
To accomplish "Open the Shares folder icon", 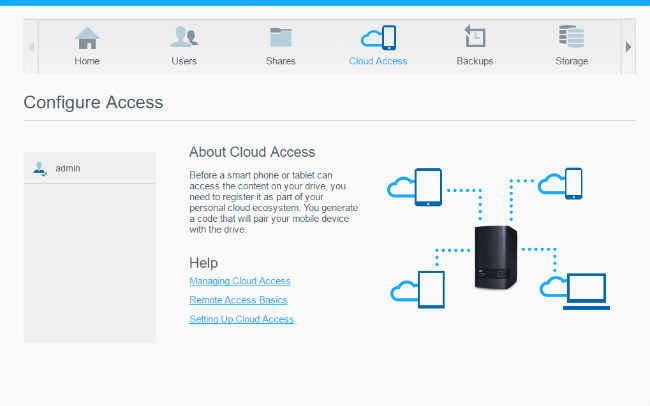I will tap(281, 37).
